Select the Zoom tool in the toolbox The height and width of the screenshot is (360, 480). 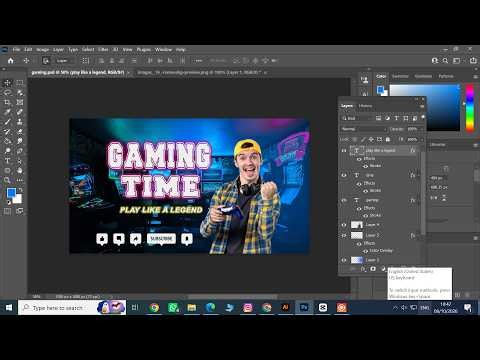point(8,180)
